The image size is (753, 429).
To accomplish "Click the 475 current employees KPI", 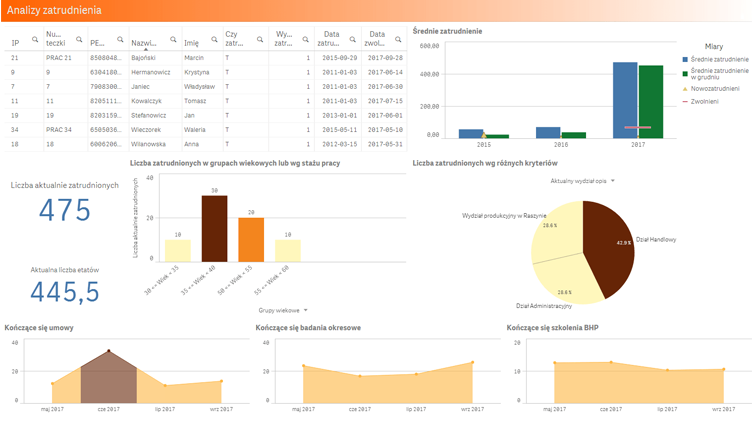I will pos(64,210).
